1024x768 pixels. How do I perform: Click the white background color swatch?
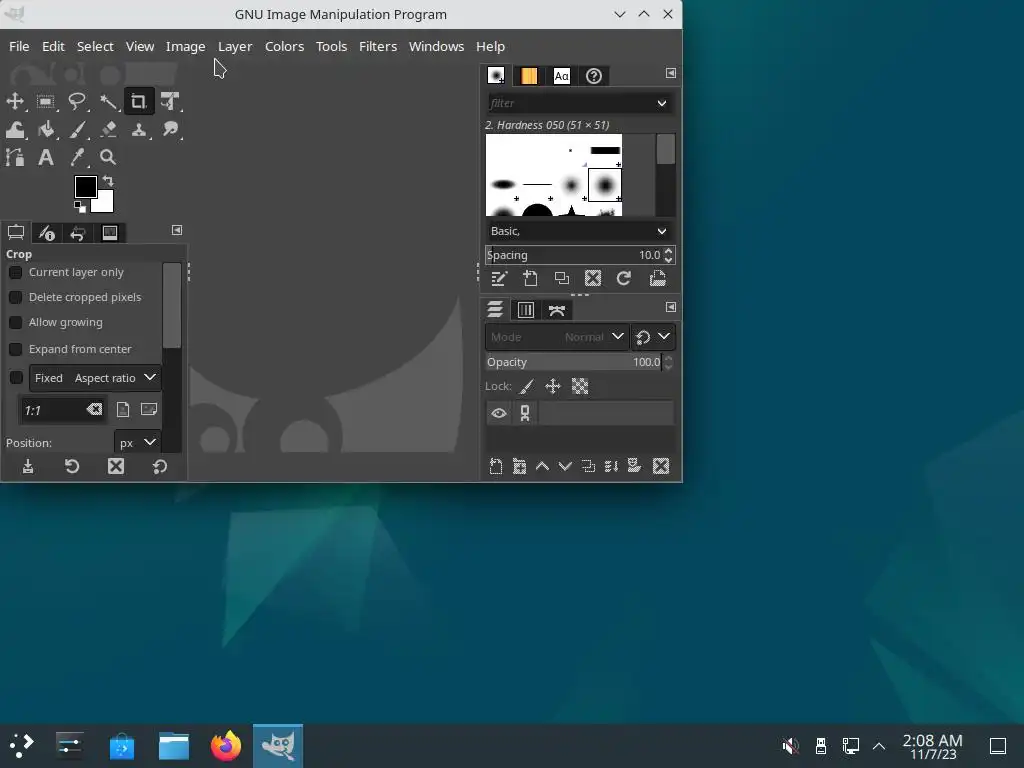point(104,203)
